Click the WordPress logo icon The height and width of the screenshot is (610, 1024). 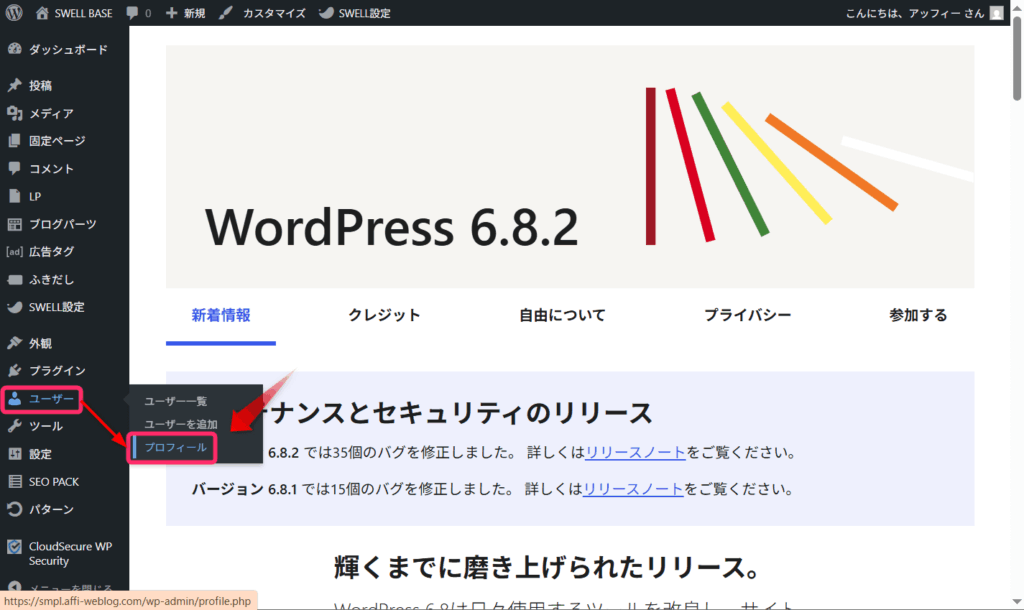click(14, 12)
